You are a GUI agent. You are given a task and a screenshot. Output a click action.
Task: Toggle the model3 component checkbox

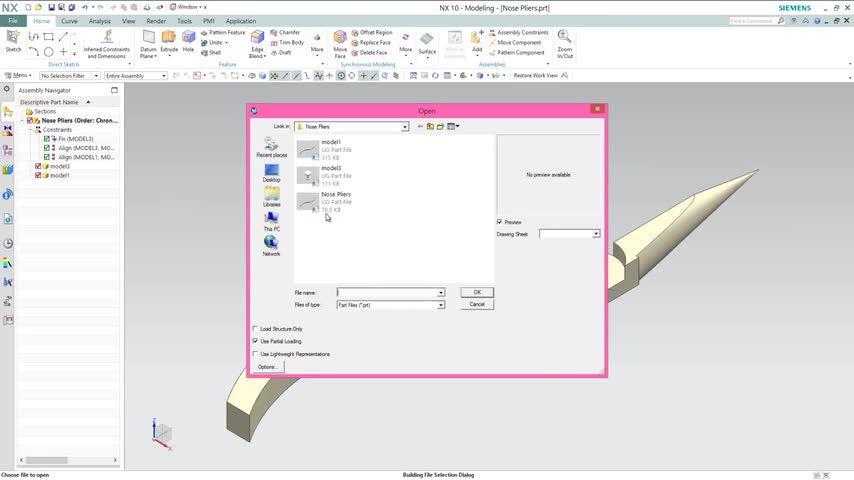(38, 166)
